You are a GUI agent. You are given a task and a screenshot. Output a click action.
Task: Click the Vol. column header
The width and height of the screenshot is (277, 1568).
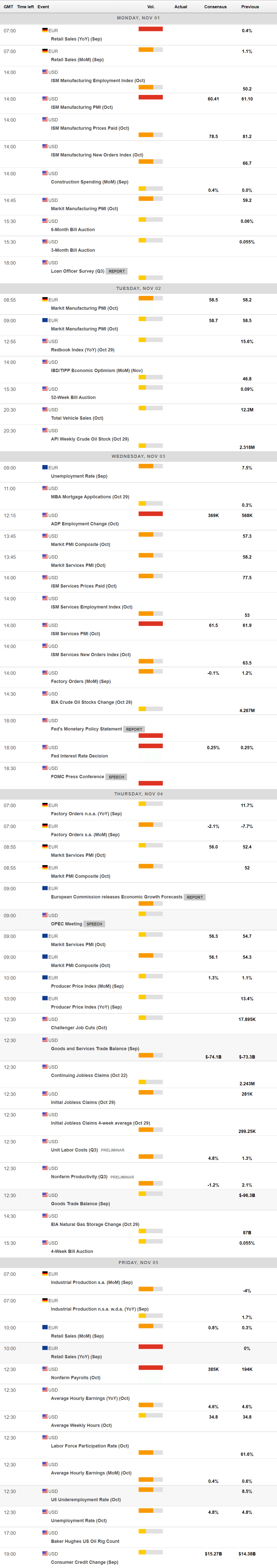coord(151,7)
